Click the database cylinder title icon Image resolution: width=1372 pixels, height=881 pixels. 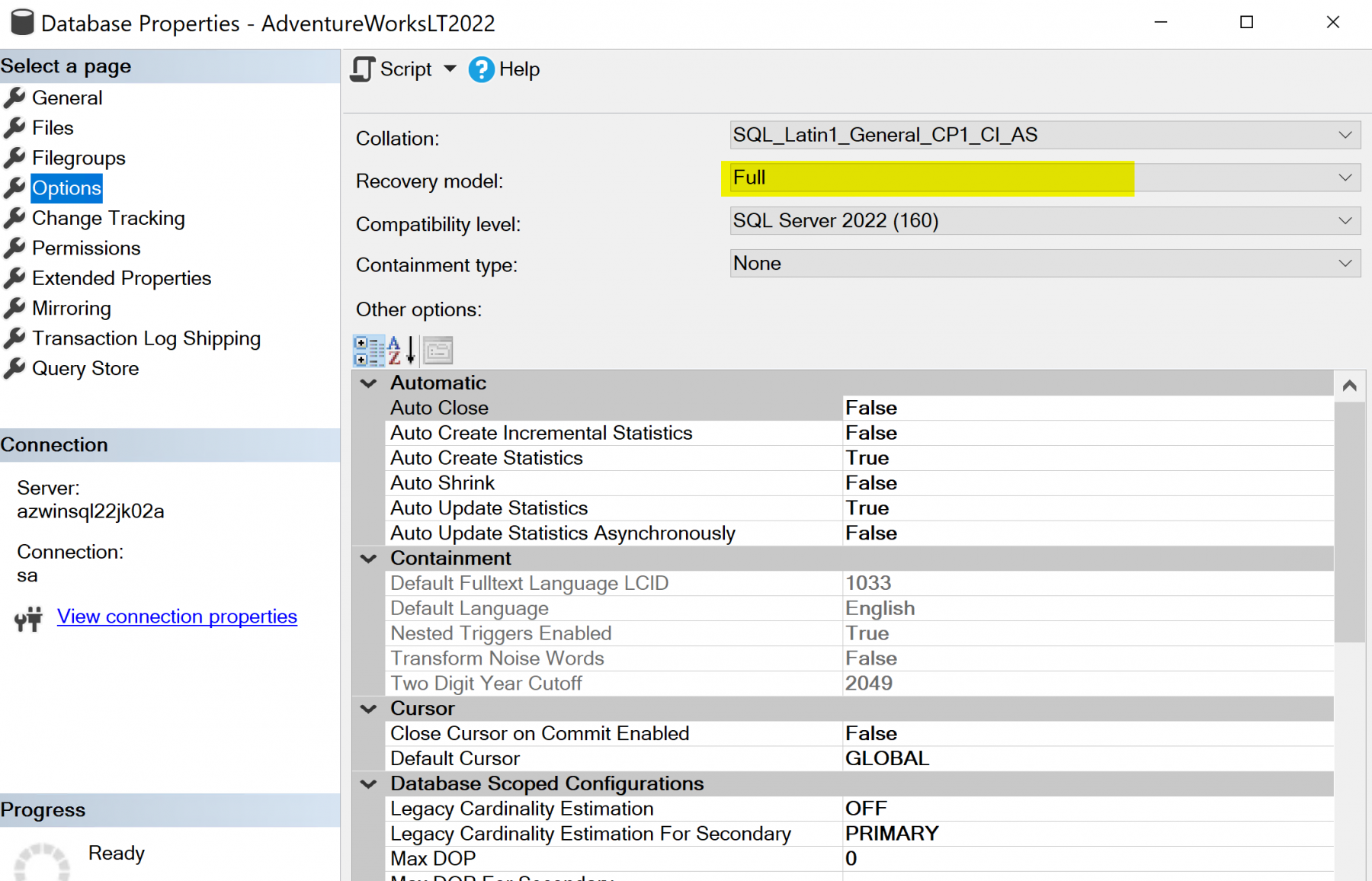click(x=22, y=22)
